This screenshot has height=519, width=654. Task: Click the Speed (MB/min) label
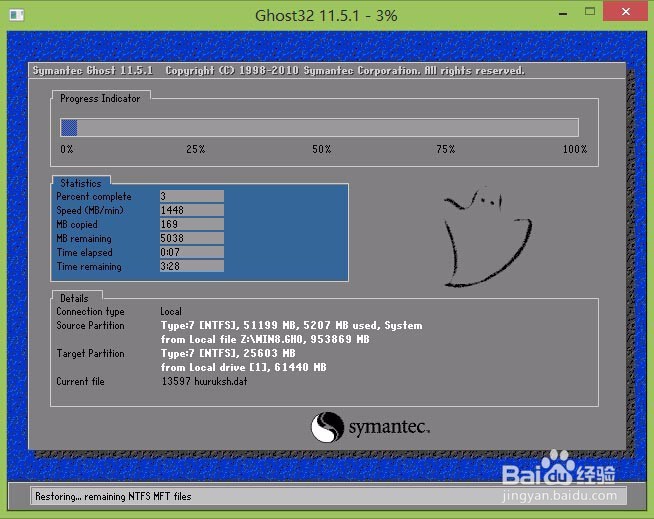(90, 210)
